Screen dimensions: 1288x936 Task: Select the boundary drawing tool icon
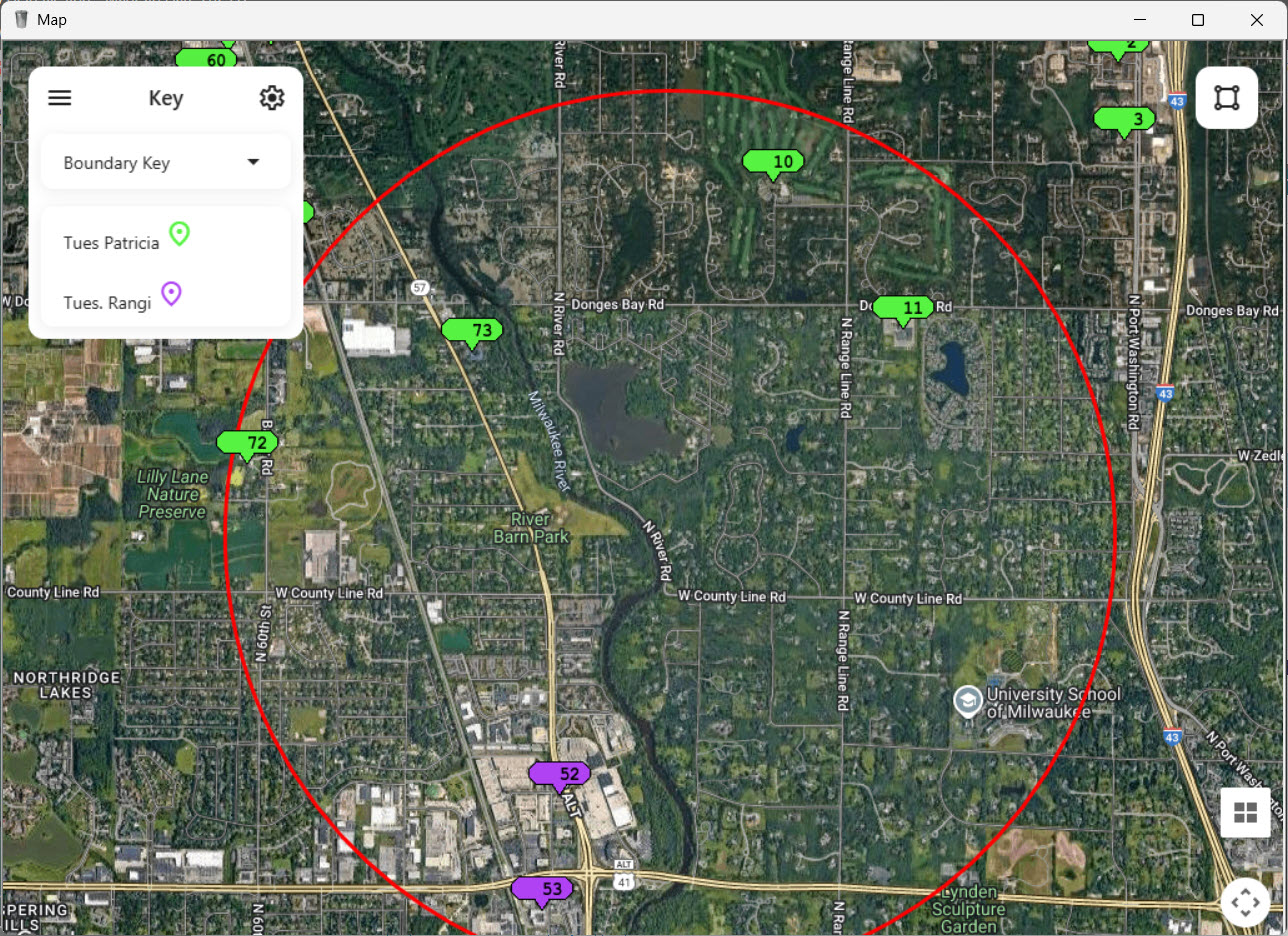pyautogui.click(x=1226, y=98)
